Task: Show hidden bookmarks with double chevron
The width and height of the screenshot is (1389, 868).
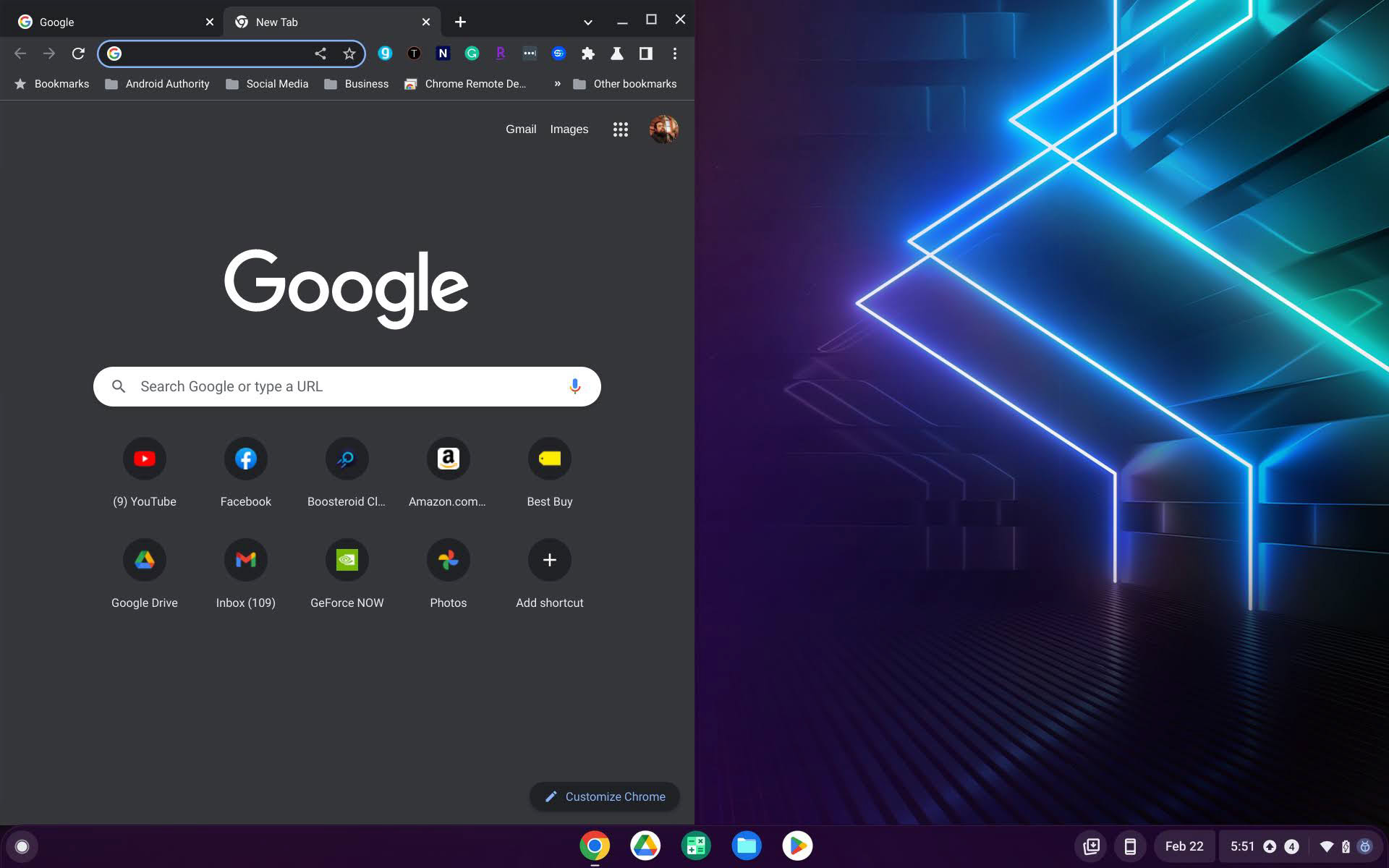Action: pyautogui.click(x=557, y=84)
